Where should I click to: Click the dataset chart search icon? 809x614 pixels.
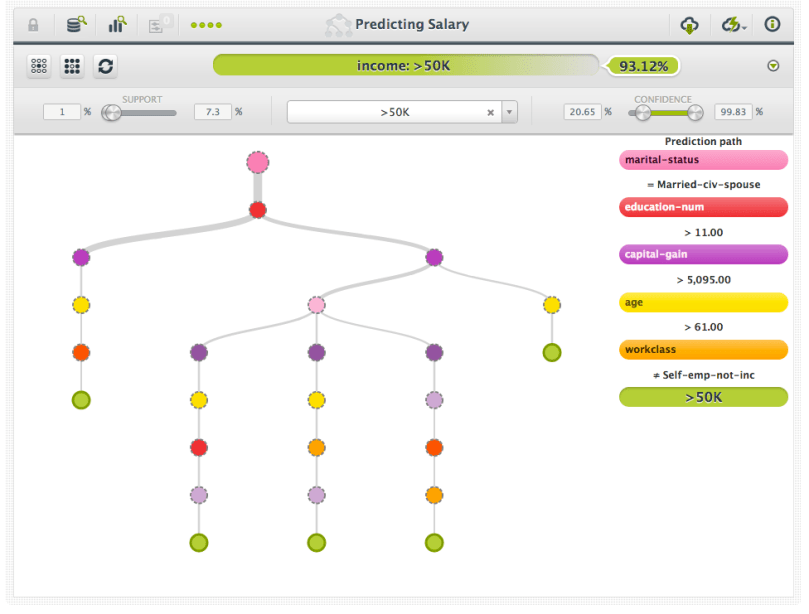click(x=117, y=24)
